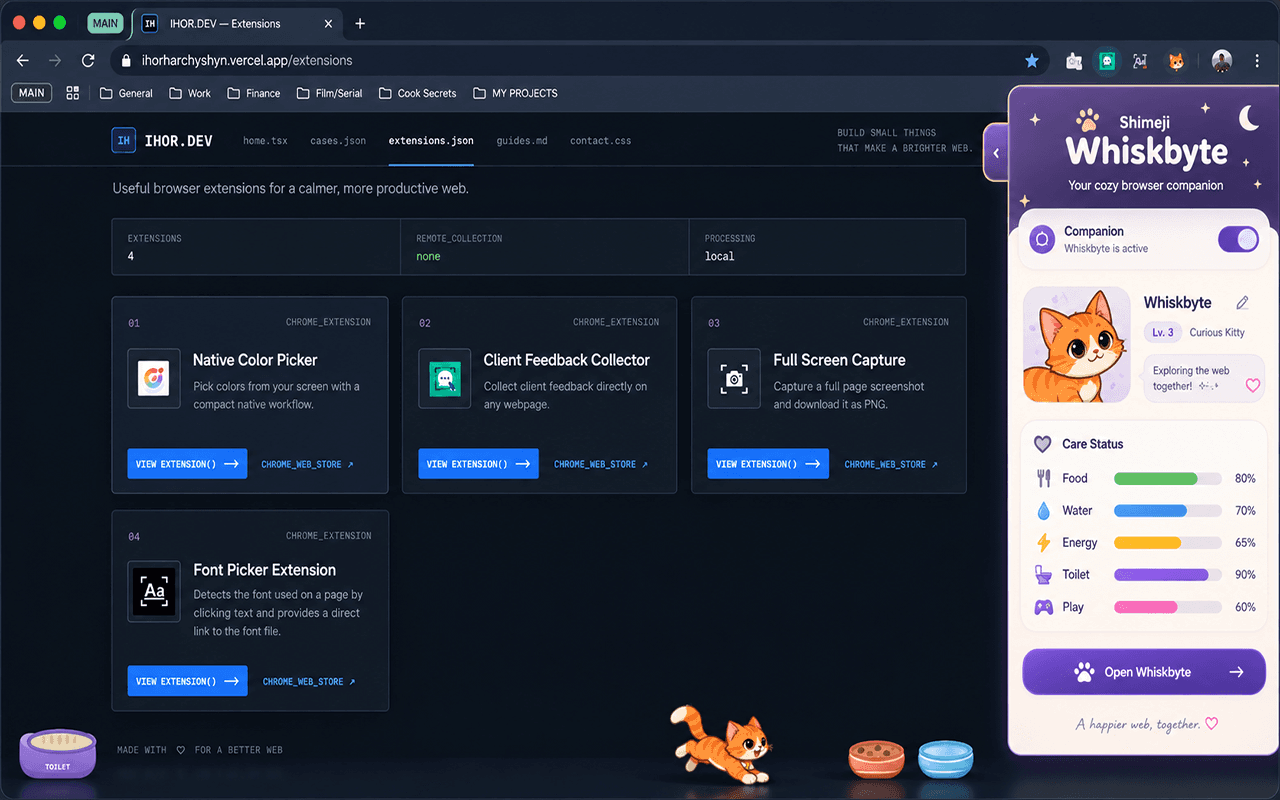The image size is (1280, 800).
Task: Open the cases.json navigation tab
Action: [338, 141]
